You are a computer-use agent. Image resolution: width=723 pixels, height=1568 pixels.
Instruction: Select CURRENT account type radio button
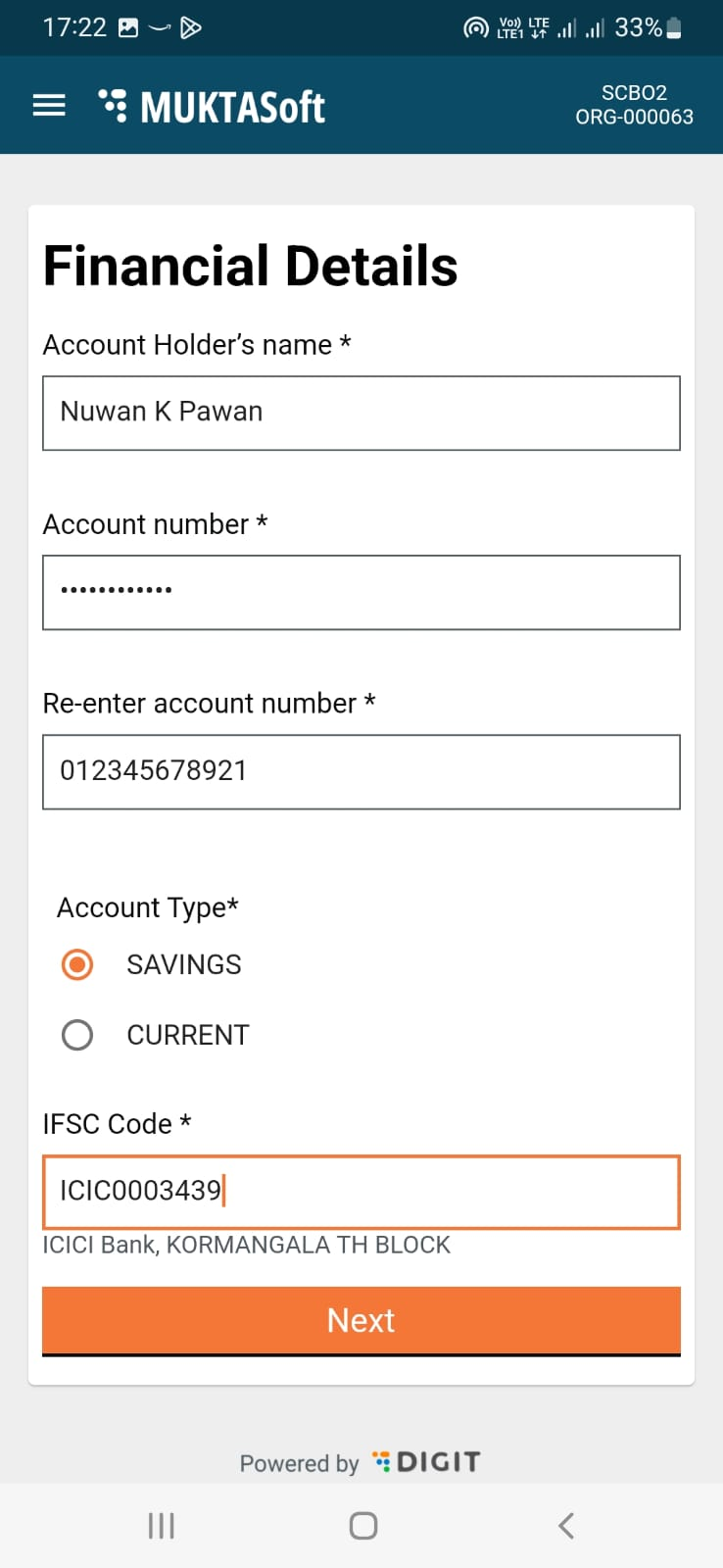pyautogui.click(x=77, y=1035)
